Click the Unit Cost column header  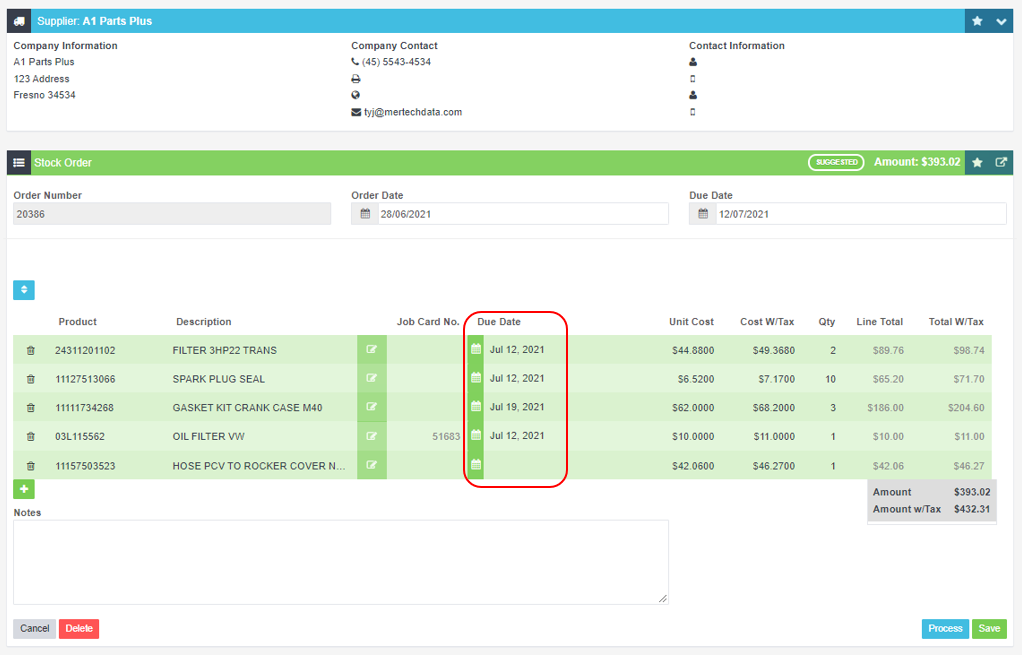tap(691, 321)
